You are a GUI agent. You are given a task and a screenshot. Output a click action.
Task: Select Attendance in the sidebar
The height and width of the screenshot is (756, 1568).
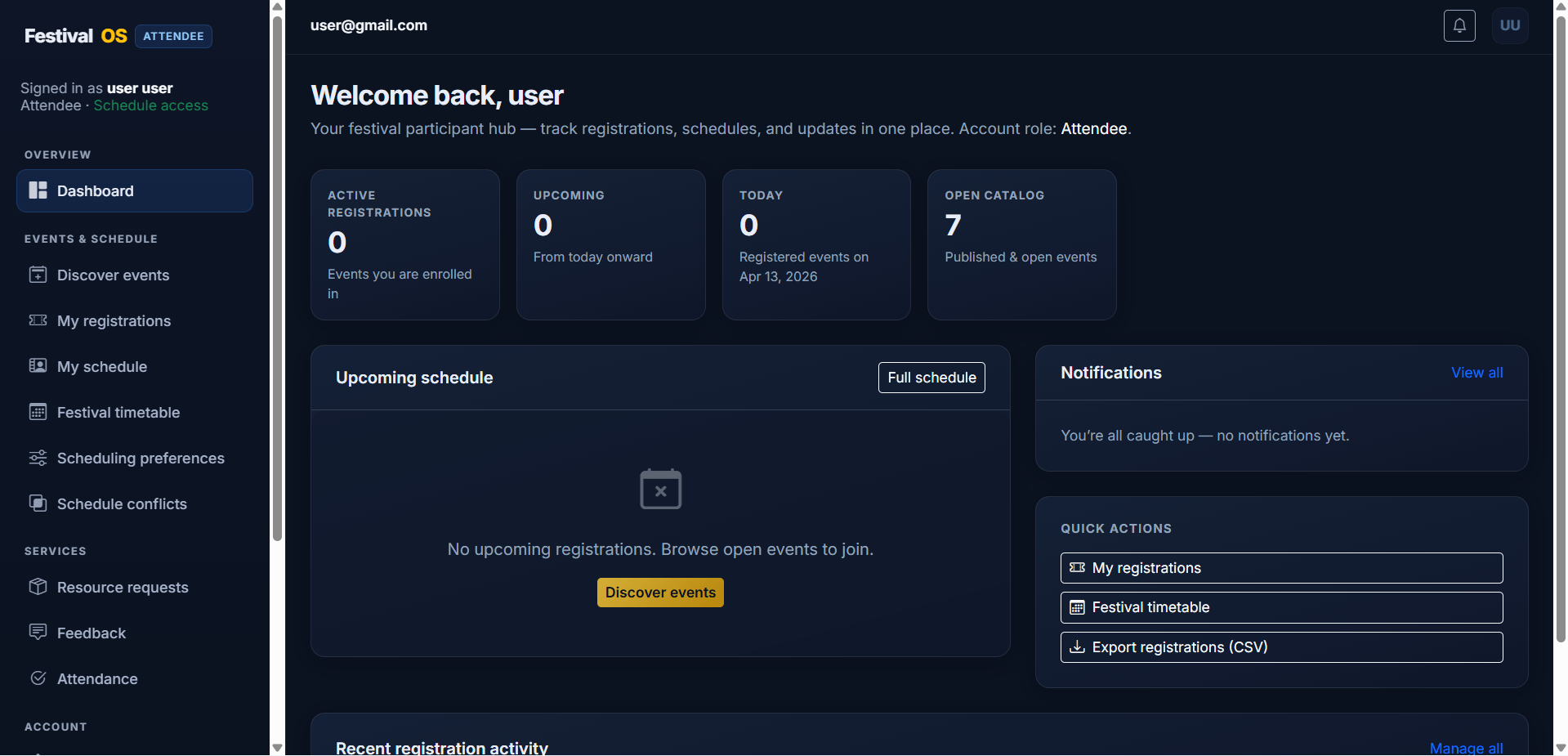[x=135, y=678]
